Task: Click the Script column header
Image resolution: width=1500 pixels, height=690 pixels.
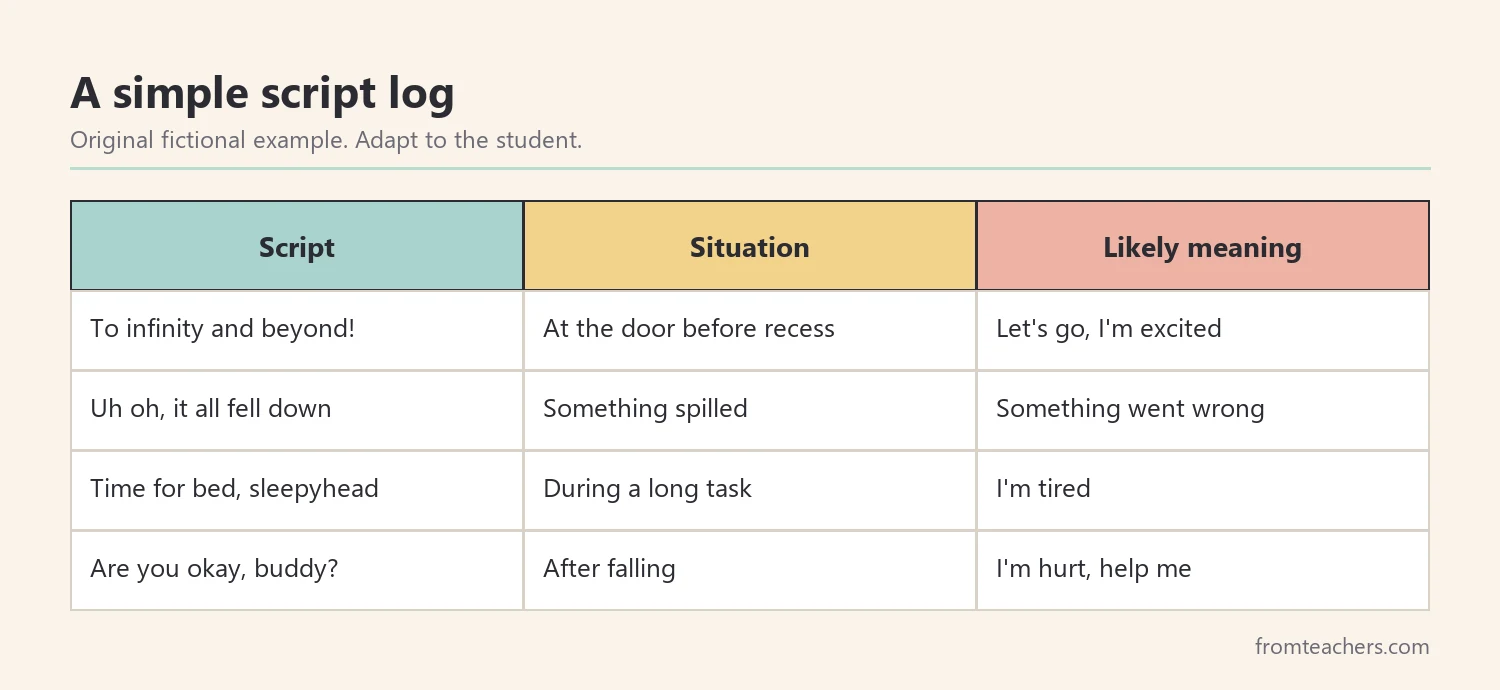Action: (x=297, y=246)
